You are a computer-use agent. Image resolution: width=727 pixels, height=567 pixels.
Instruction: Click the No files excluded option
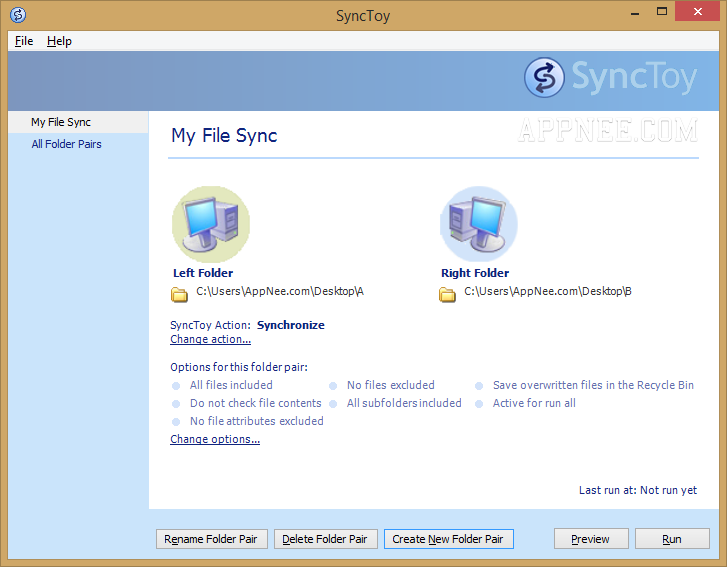point(391,385)
